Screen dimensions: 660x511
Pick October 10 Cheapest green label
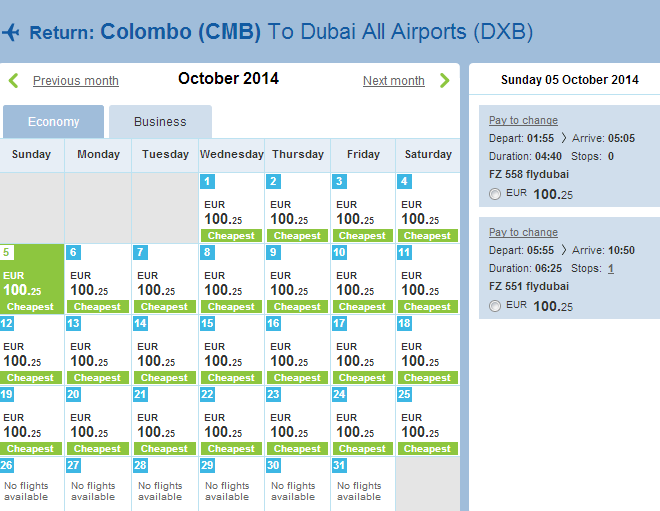362,307
